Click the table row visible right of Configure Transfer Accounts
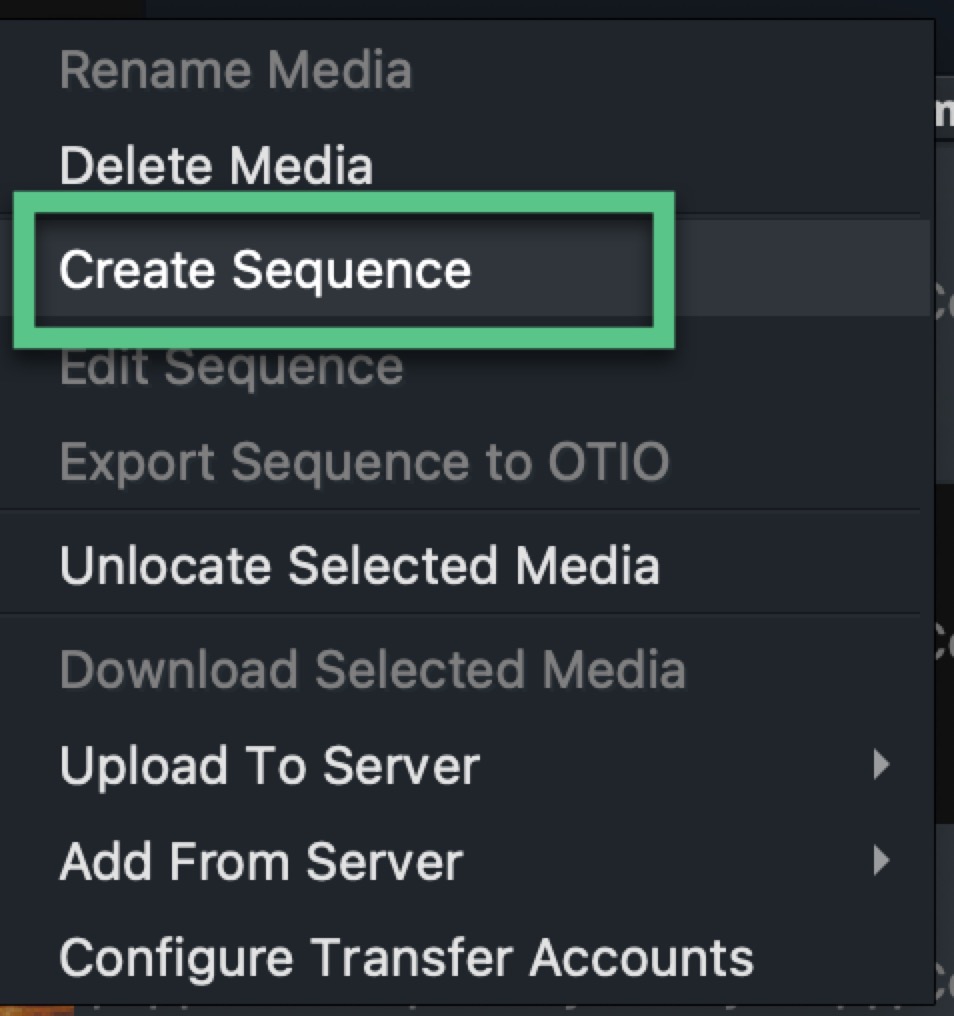 point(943,975)
